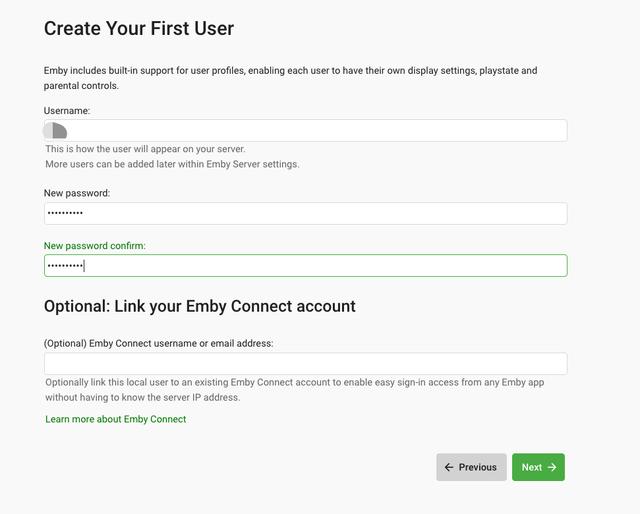This screenshot has width=640, height=514.
Task: Focus the Emby Connect username or email field
Action: pos(305,364)
